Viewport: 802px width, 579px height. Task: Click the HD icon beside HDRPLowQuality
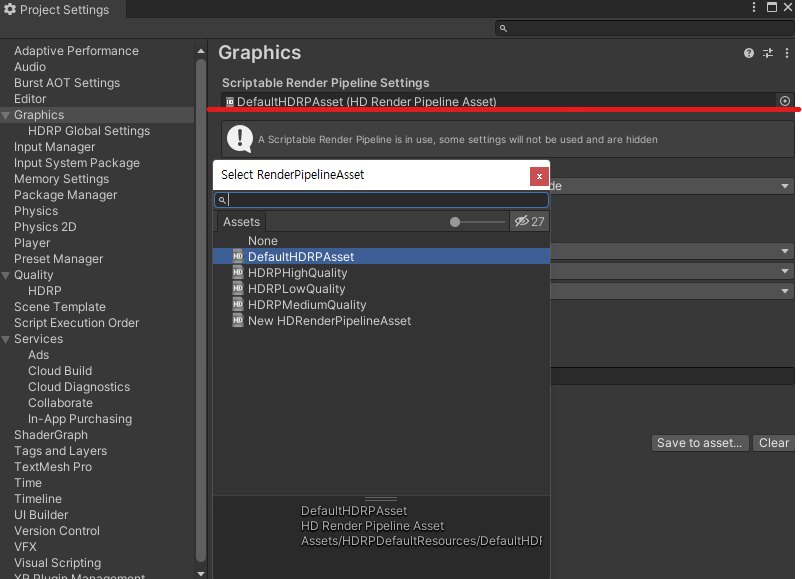(x=238, y=288)
